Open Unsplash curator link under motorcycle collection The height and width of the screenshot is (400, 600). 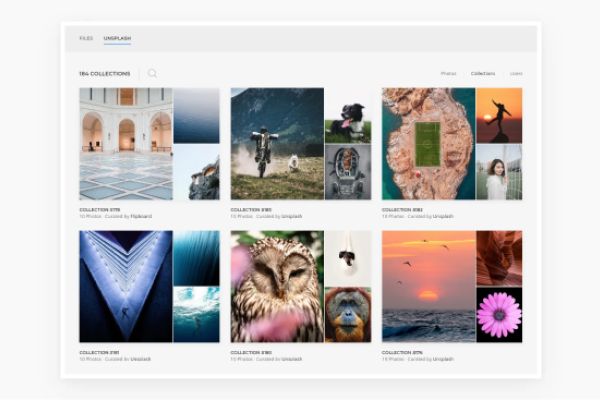click(292, 216)
